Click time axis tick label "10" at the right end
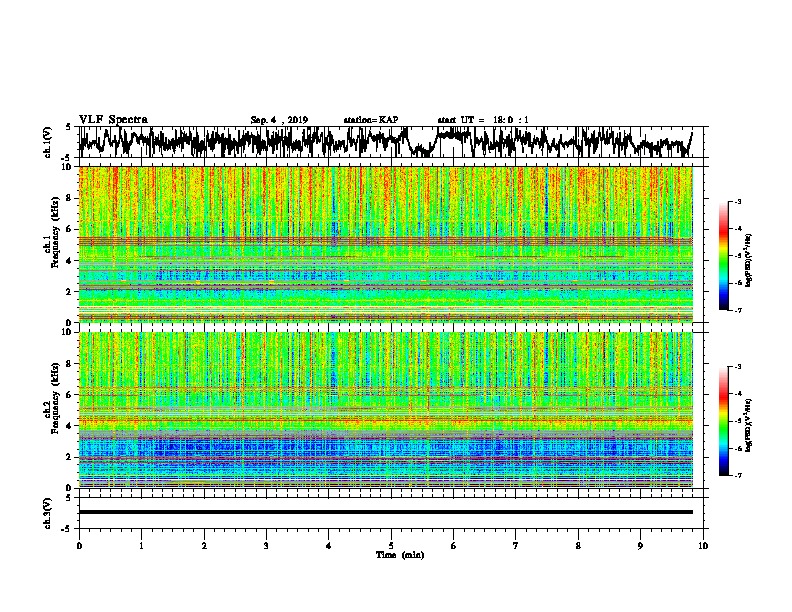The width and height of the screenshot is (792, 612). pos(703,546)
